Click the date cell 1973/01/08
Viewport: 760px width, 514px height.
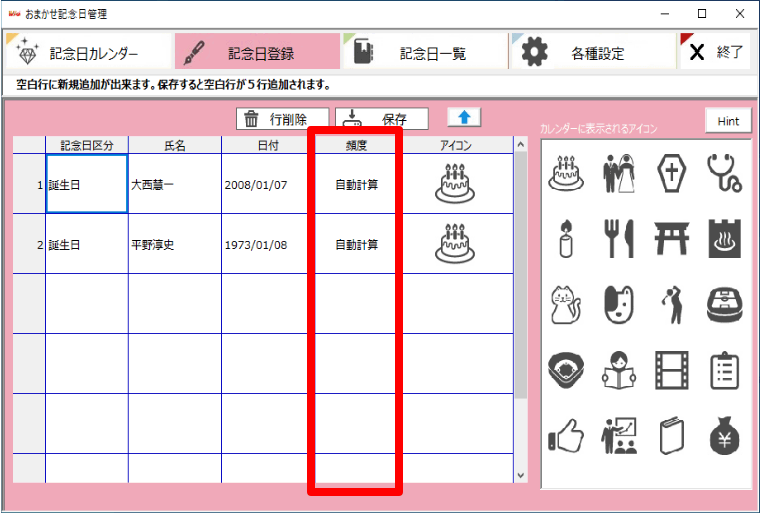click(x=268, y=244)
